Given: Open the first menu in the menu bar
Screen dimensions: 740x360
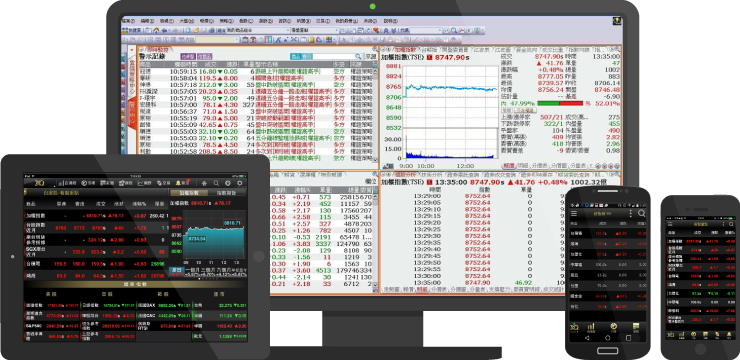Looking at the screenshot, I should pos(128,21).
